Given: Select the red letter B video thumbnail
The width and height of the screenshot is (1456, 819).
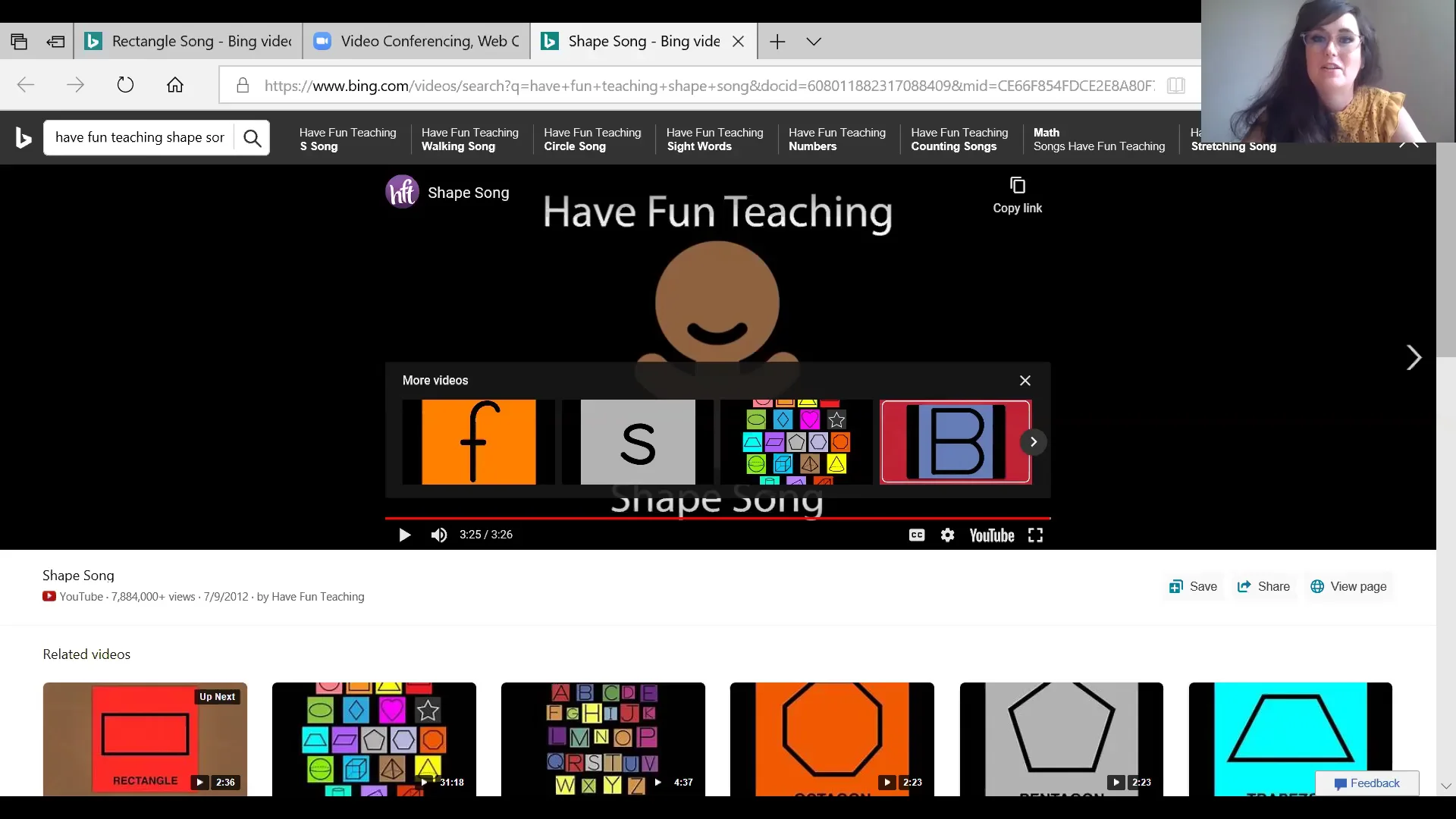Looking at the screenshot, I should 955,442.
